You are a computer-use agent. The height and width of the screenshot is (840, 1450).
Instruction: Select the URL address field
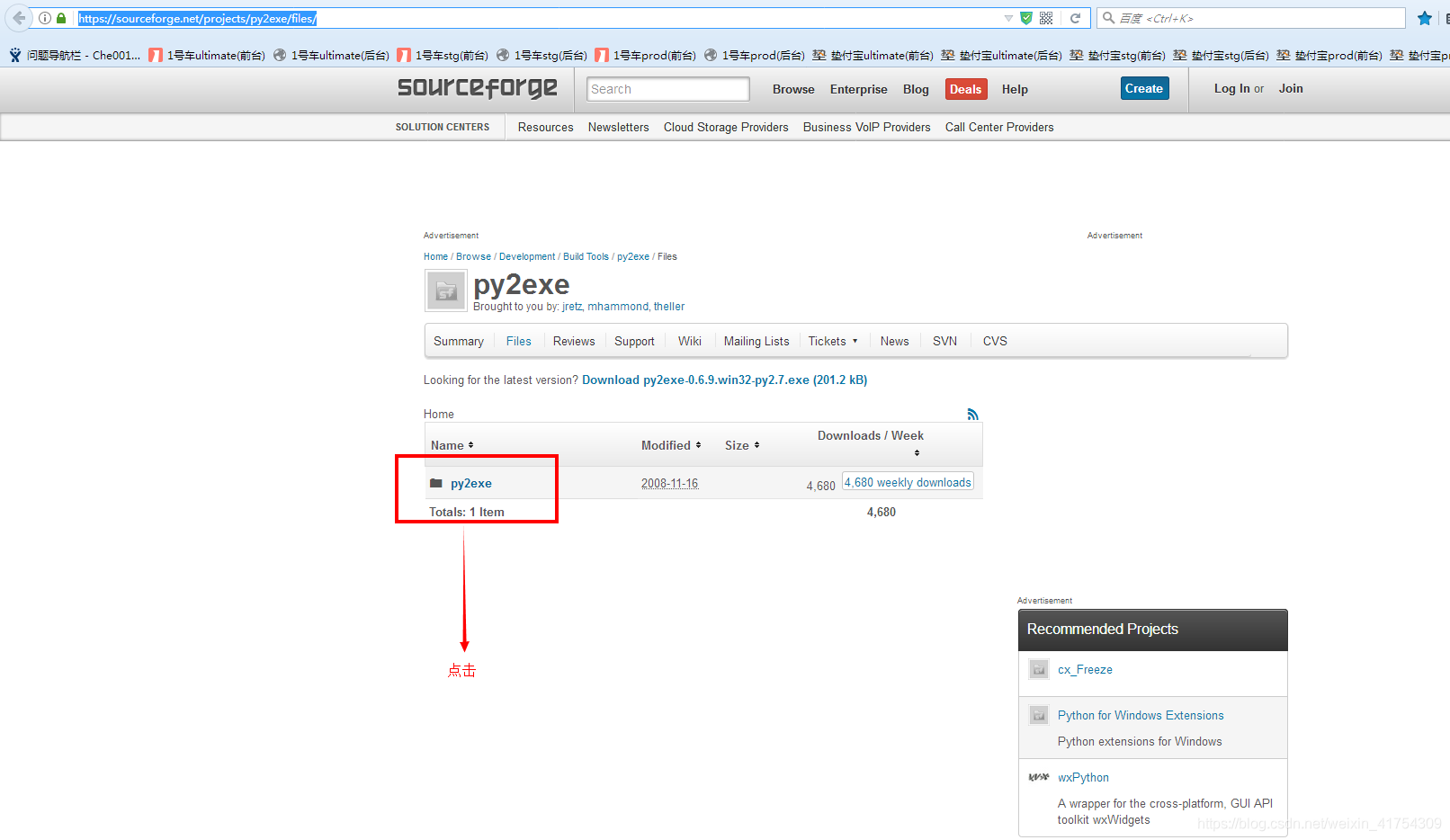click(x=540, y=18)
